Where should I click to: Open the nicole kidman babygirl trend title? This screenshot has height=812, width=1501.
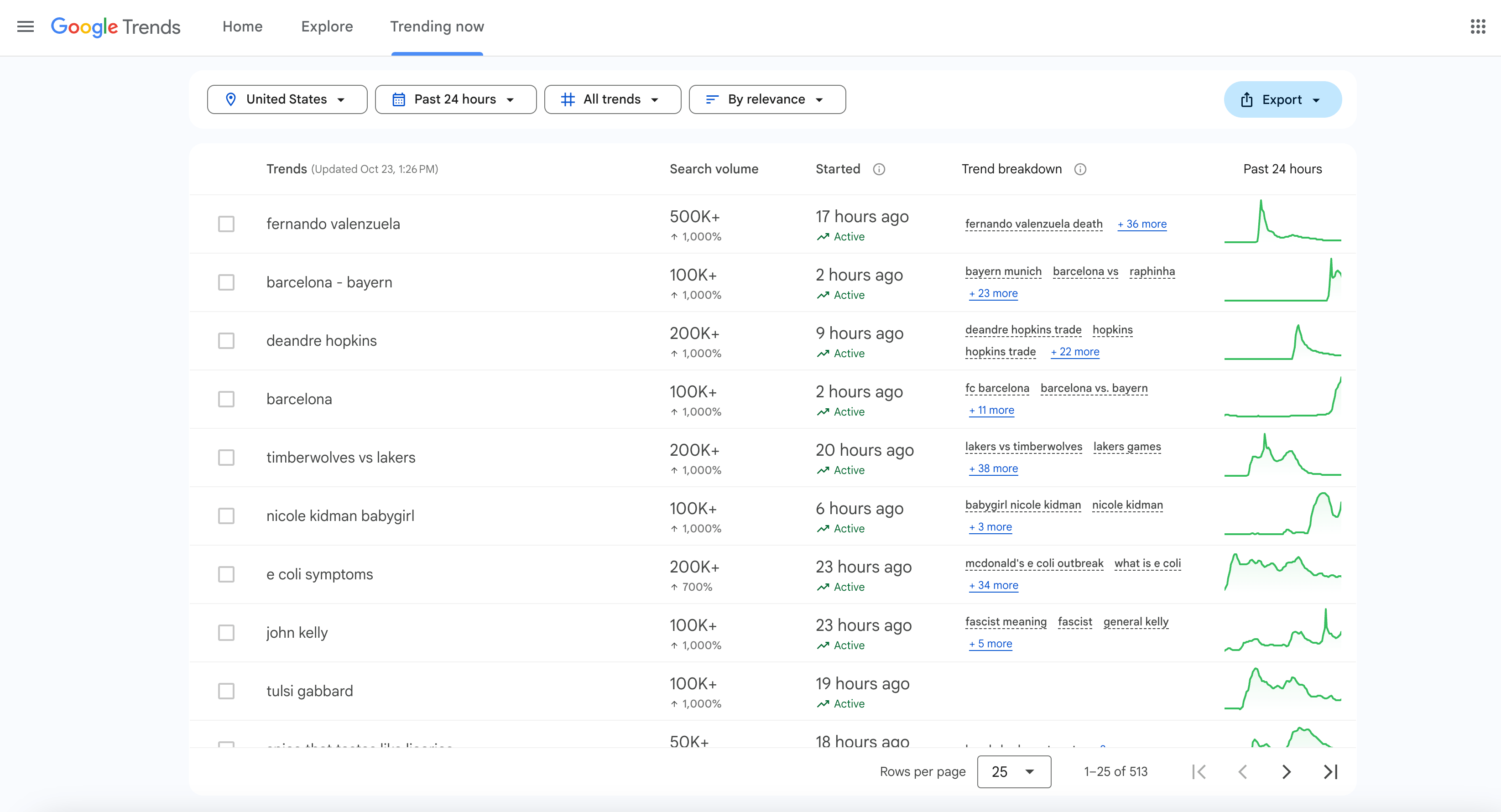340,516
